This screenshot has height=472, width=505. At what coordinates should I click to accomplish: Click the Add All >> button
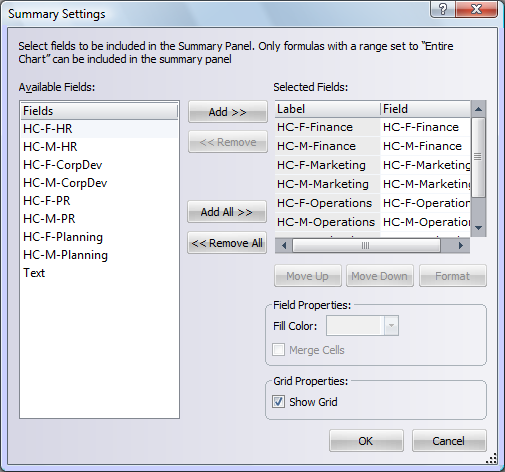point(227,212)
